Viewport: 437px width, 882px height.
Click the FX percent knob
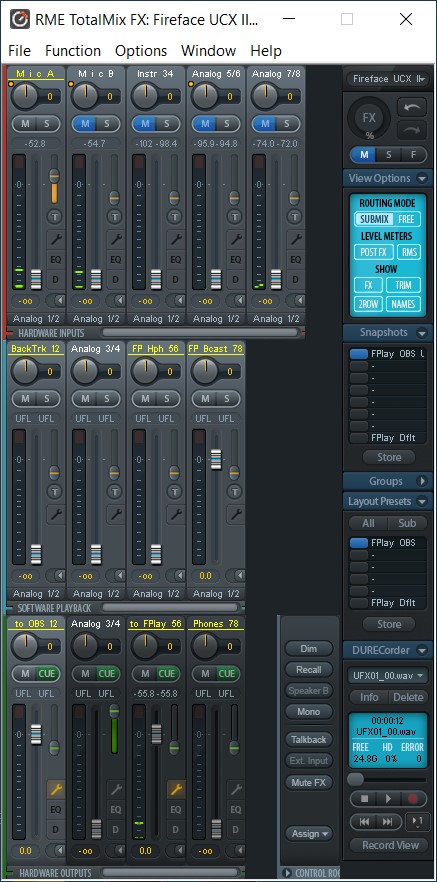[x=368, y=118]
